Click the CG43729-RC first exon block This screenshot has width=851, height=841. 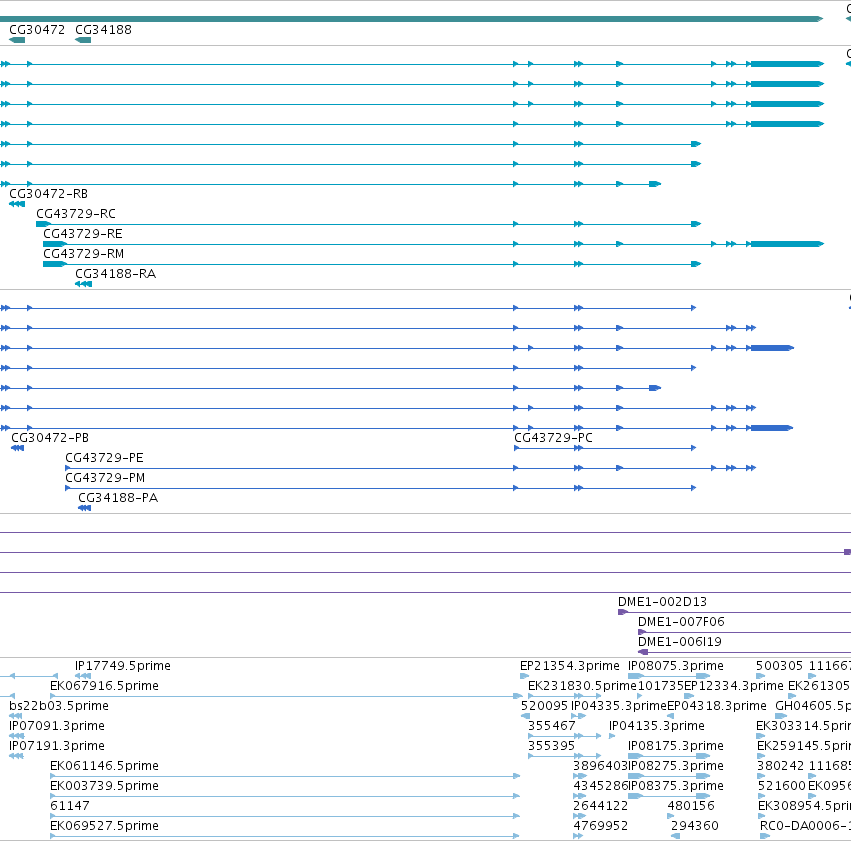[x=43, y=224]
